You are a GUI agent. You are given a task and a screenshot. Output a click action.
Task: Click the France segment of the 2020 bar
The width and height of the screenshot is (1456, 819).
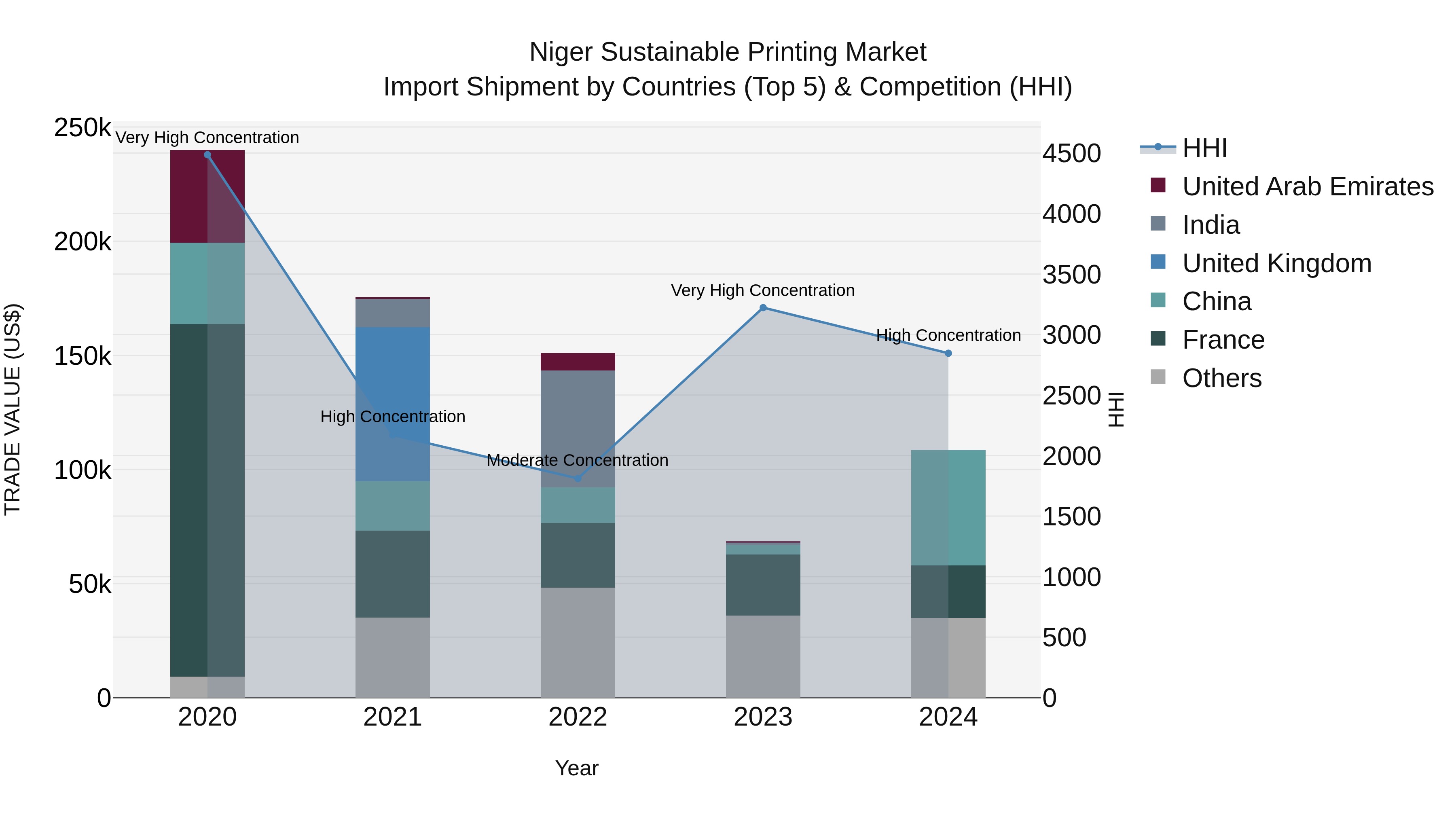point(207,500)
